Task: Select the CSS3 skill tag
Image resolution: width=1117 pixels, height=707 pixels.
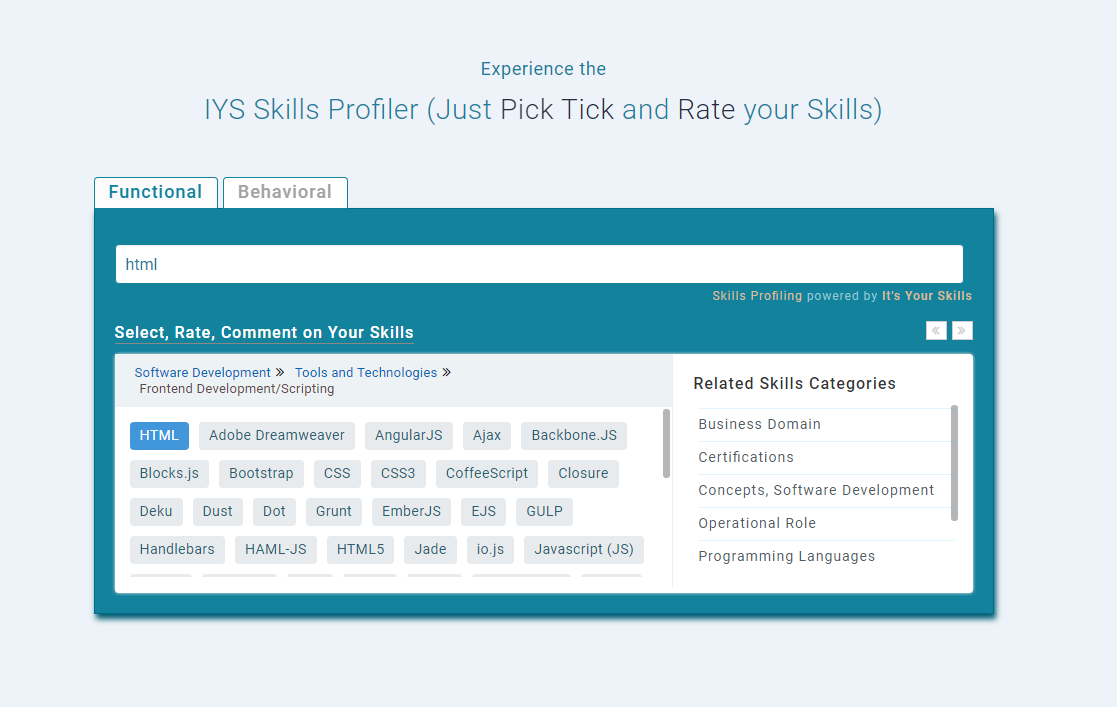Action: [x=398, y=473]
